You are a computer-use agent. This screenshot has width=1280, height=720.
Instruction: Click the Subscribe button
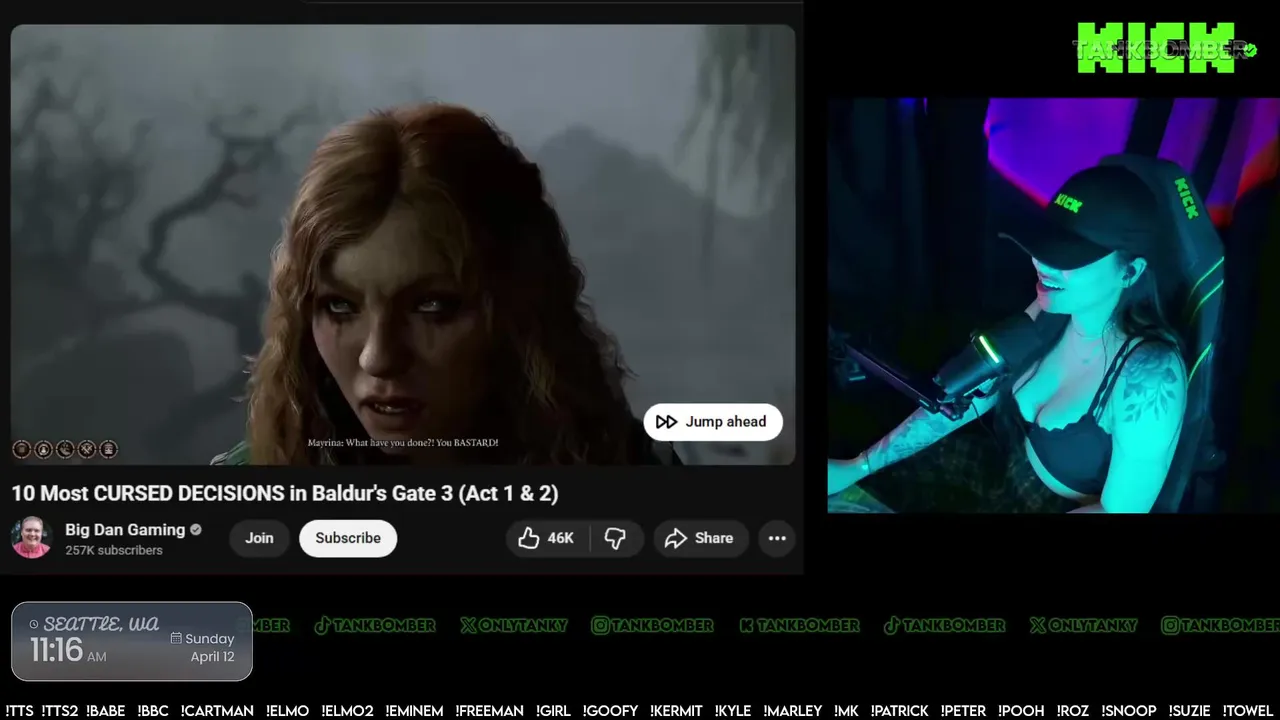[x=348, y=538]
